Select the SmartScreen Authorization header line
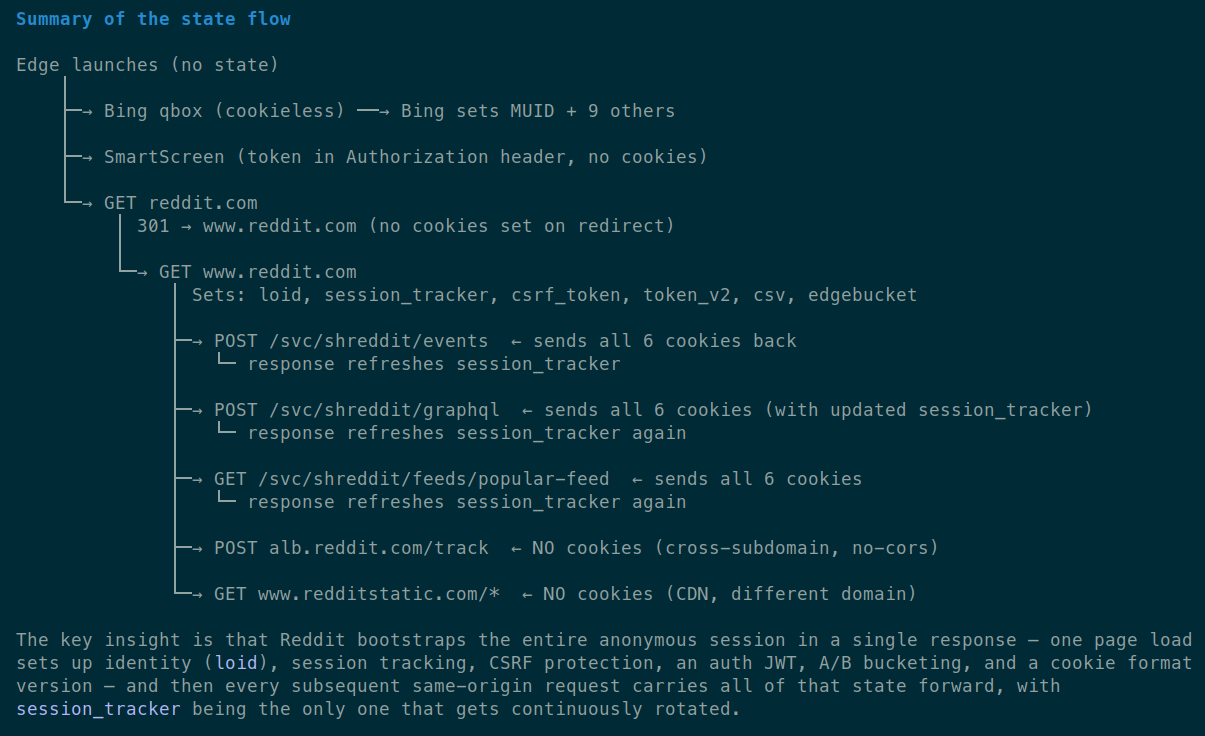The image size is (1205, 736). [405, 157]
